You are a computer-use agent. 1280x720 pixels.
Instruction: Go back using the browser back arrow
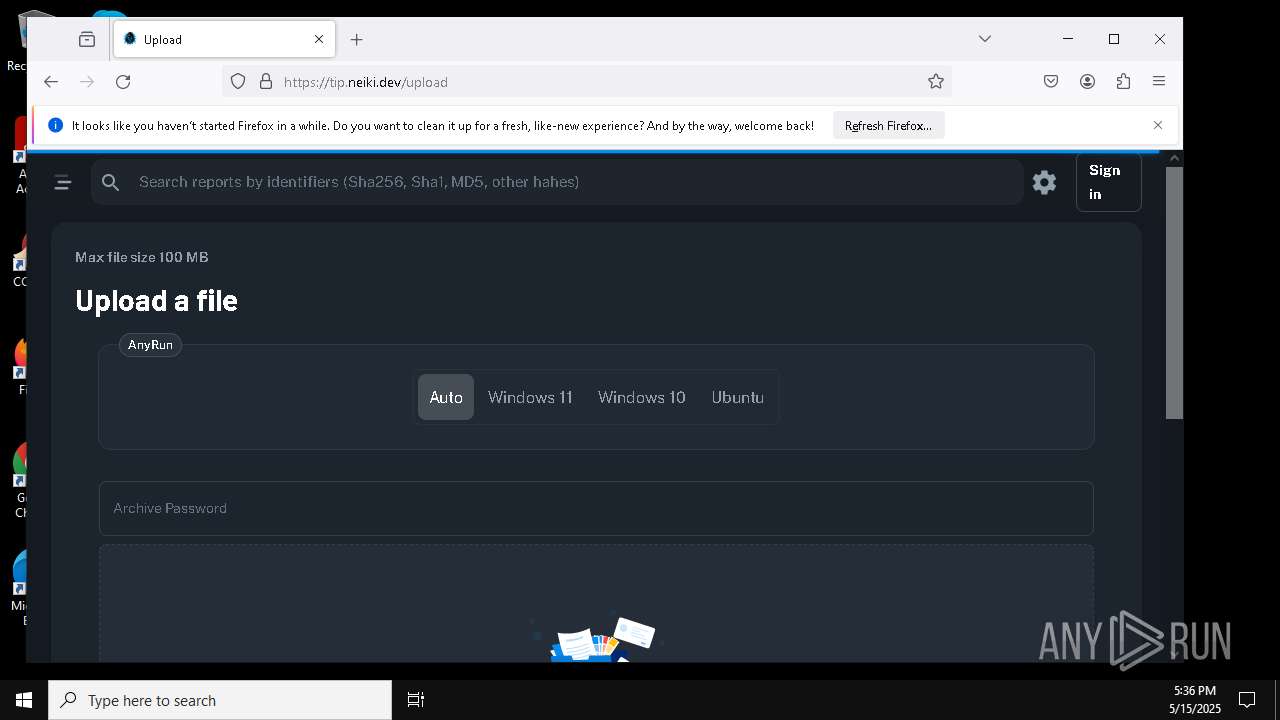(x=51, y=82)
